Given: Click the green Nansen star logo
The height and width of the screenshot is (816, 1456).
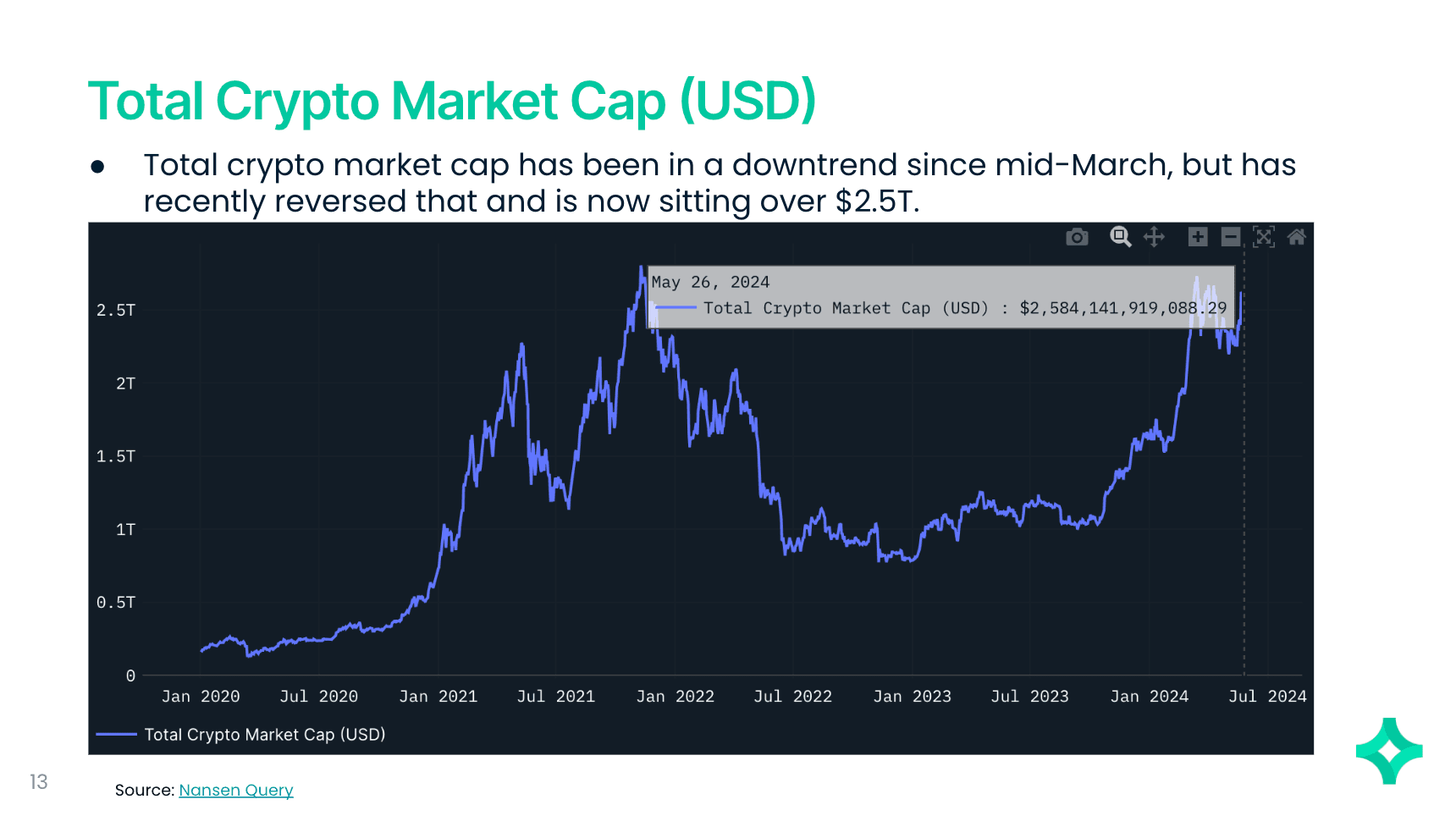Looking at the screenshot, I should pos(1389,751).
